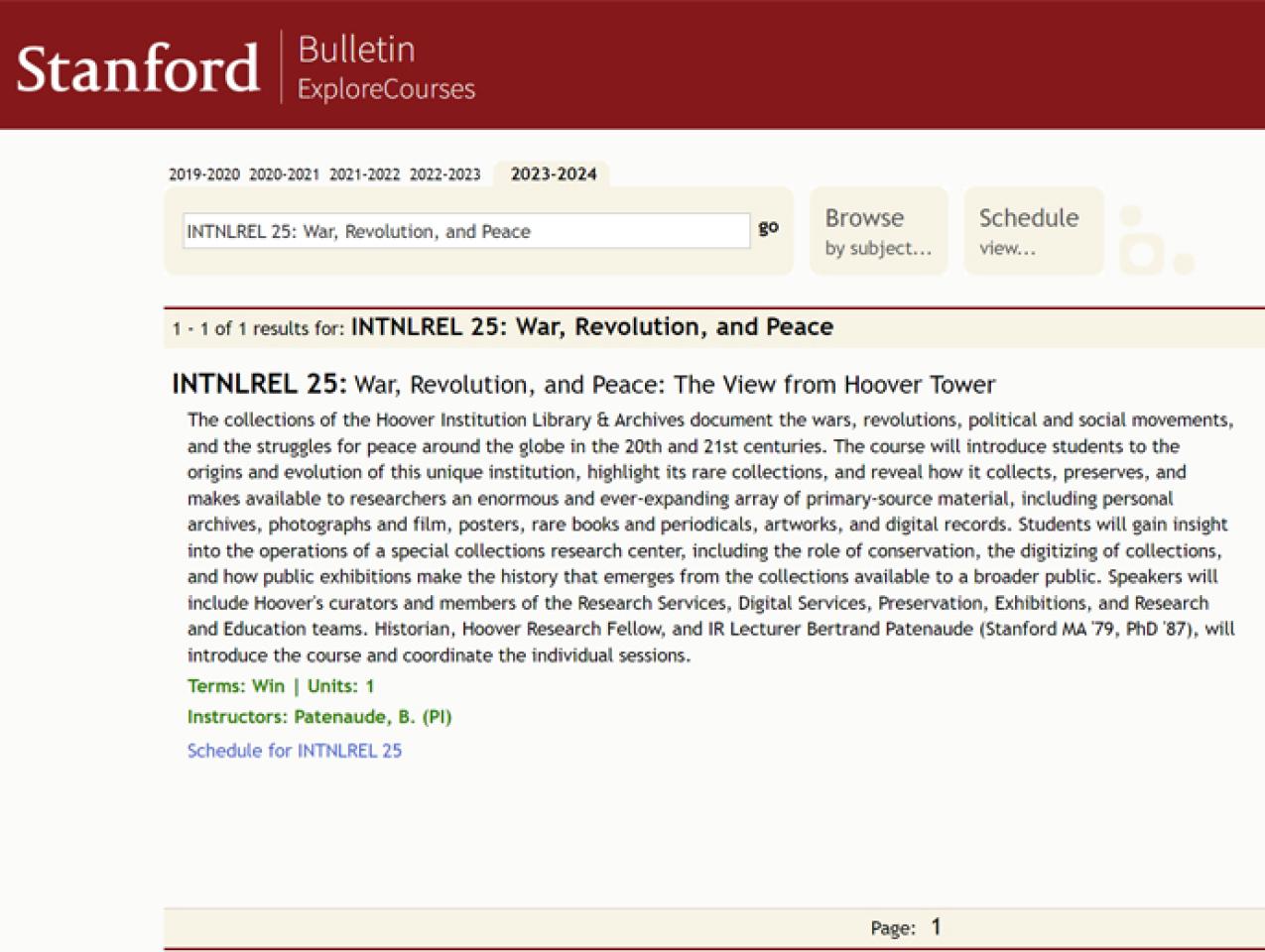Switch to the 2021-2022 academic year tab
The image size is (1265, 952).
tap(364, 175)
